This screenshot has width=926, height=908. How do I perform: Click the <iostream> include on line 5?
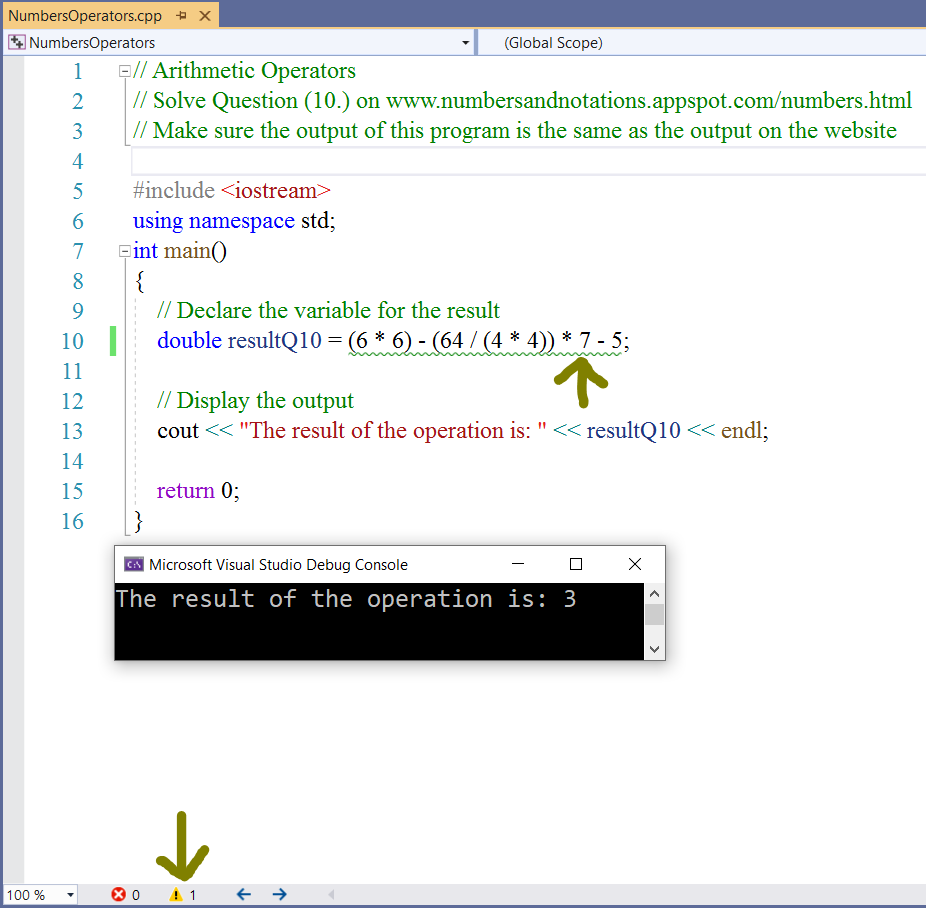click(x=276, y=191)
